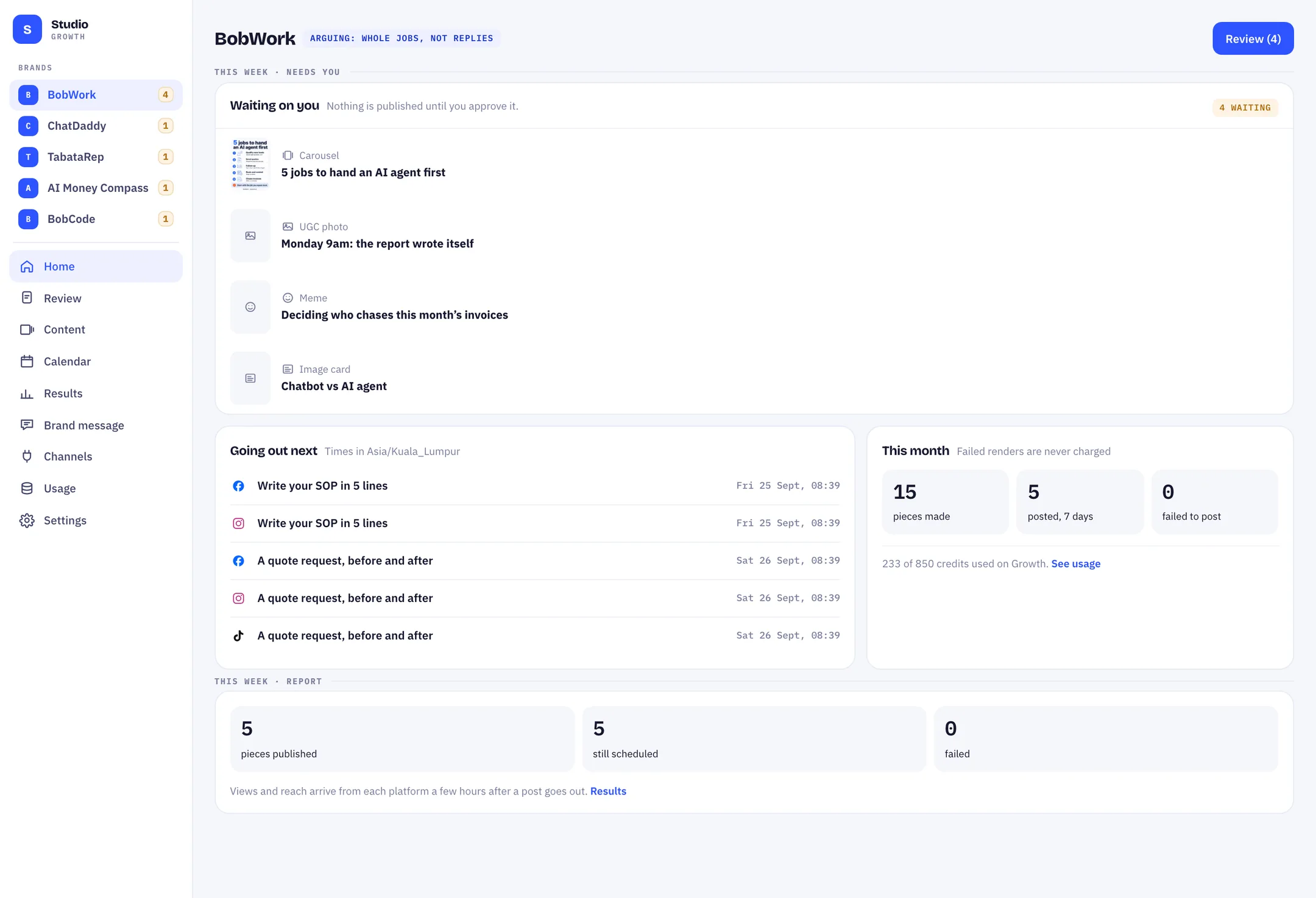
Task: Click the '5 pieces published' report card
Action: tap(402, 739)
